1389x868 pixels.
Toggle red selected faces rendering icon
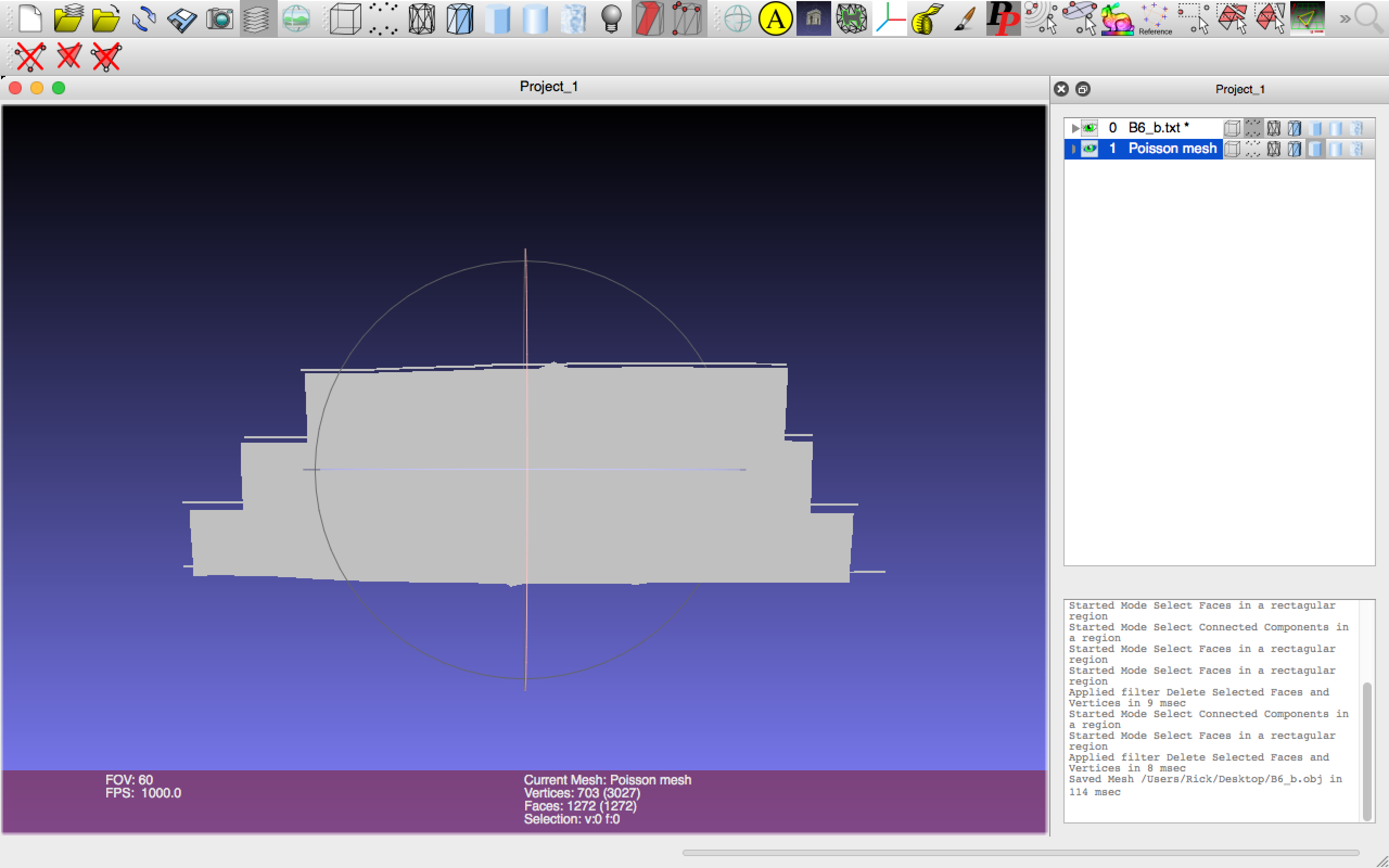pyautogui.click(x=649, y=18)
